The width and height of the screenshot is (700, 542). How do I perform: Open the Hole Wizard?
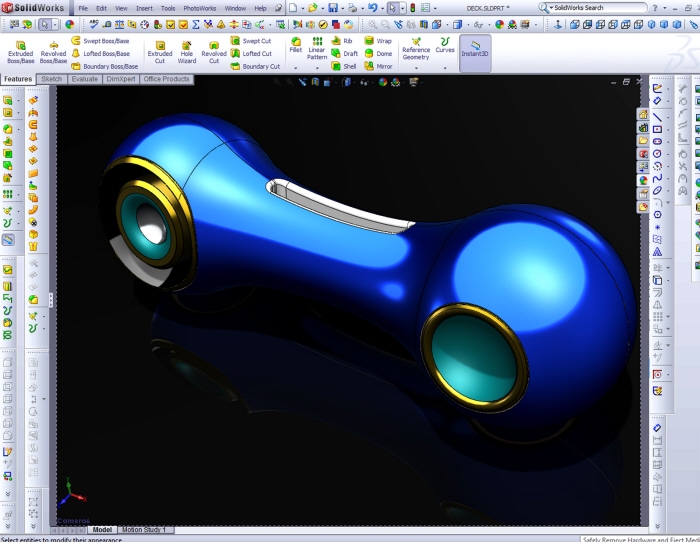pos(187,52)
